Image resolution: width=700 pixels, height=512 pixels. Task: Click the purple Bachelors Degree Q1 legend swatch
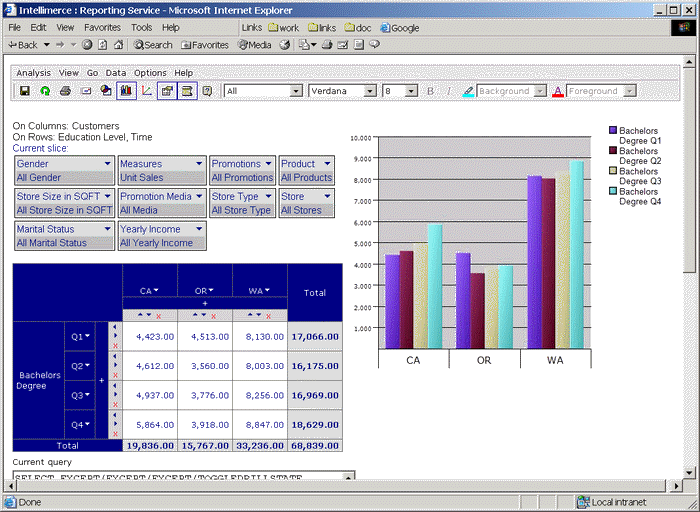(613, 130)
